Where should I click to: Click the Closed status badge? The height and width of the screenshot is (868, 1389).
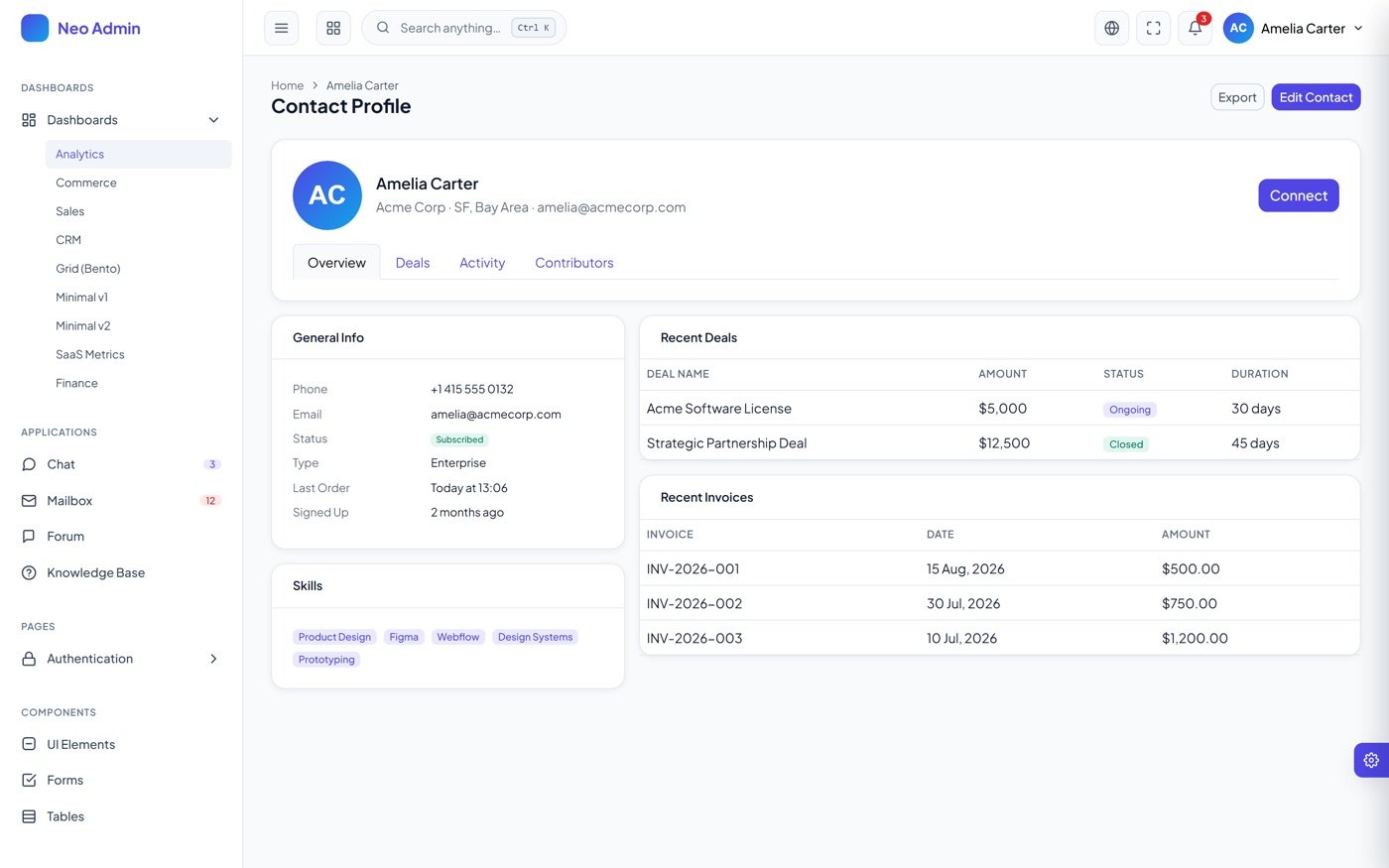tap(1126, 444)
